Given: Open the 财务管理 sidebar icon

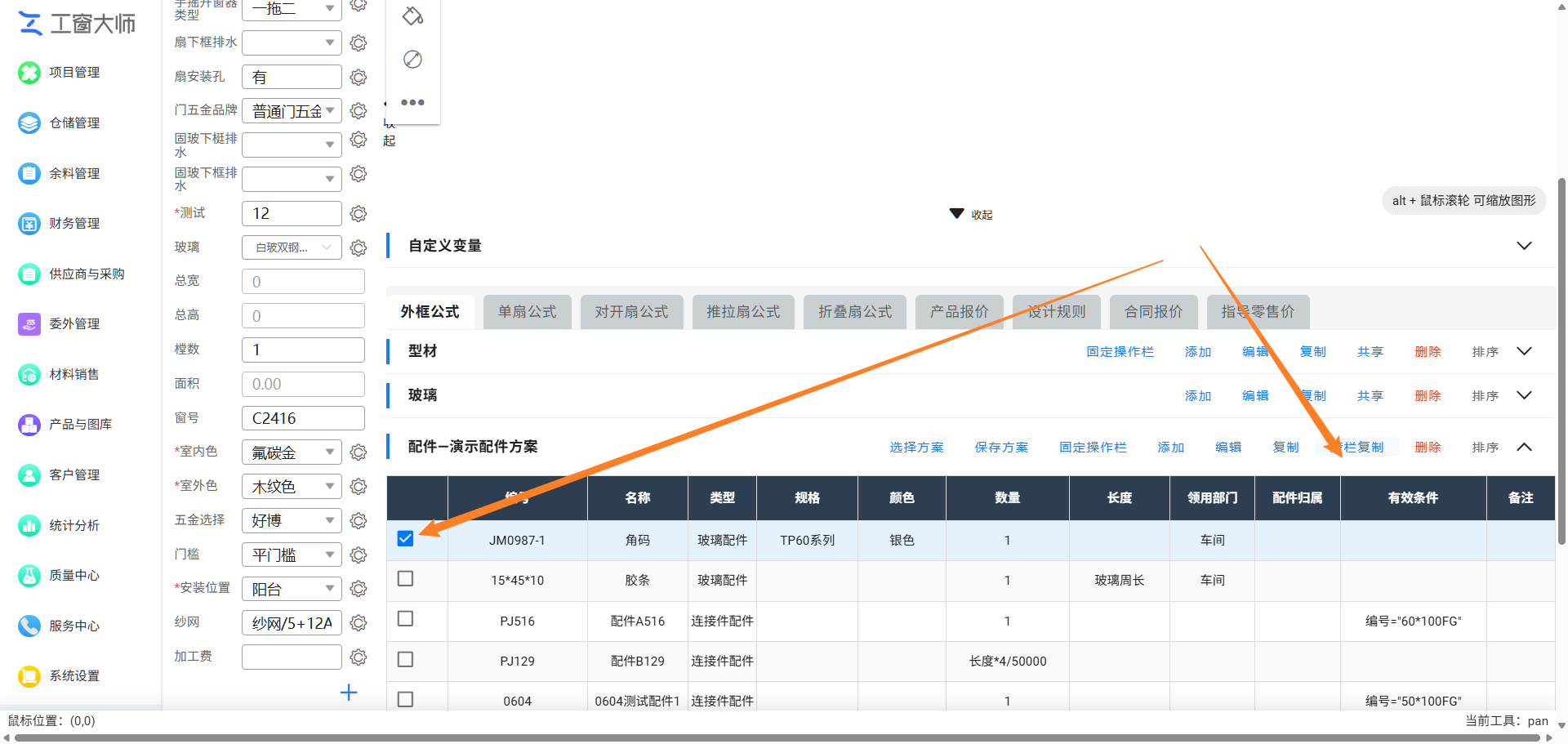Looking at the screenshot, I should point(29,224).
